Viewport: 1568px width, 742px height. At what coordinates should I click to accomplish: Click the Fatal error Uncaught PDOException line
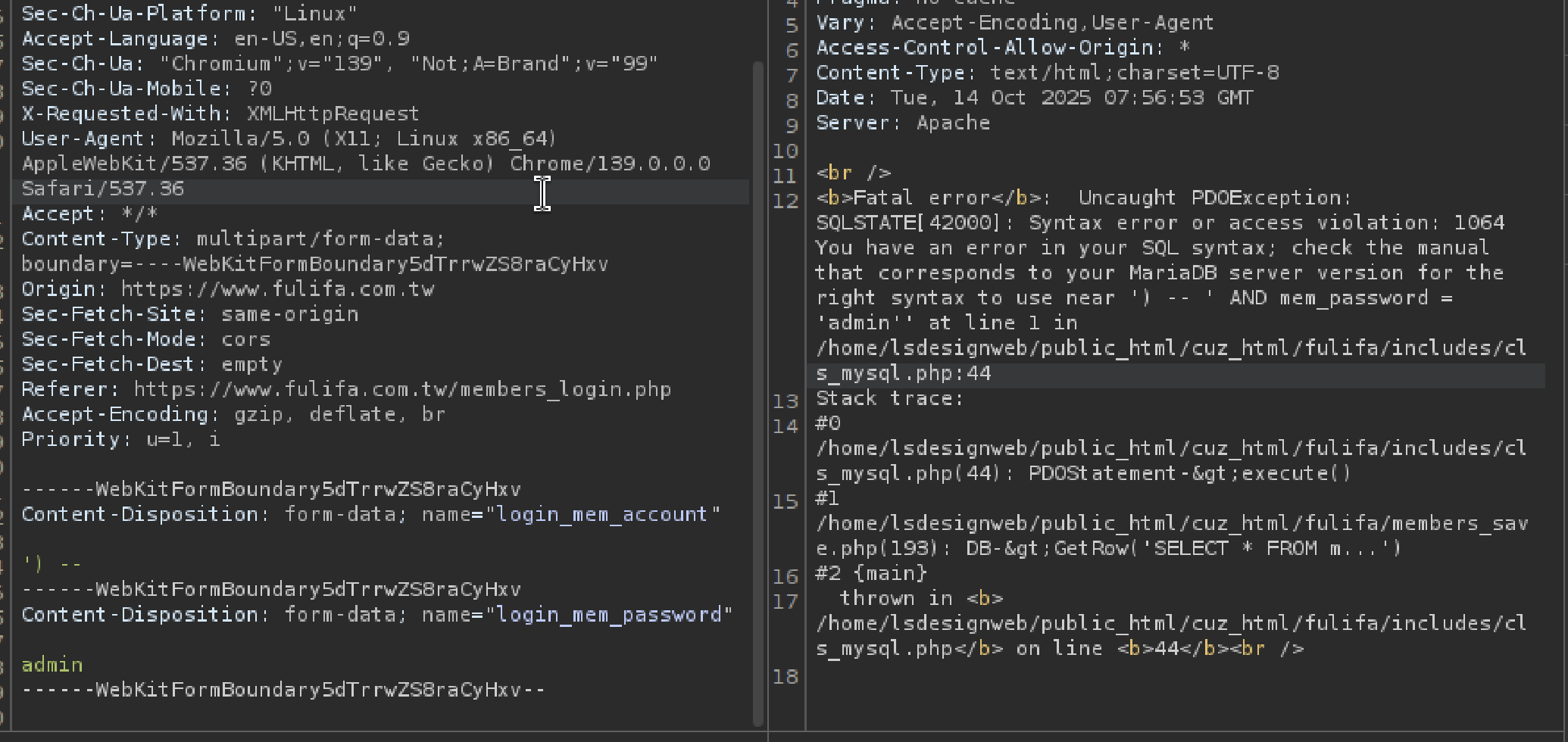tap(1084, 198)
